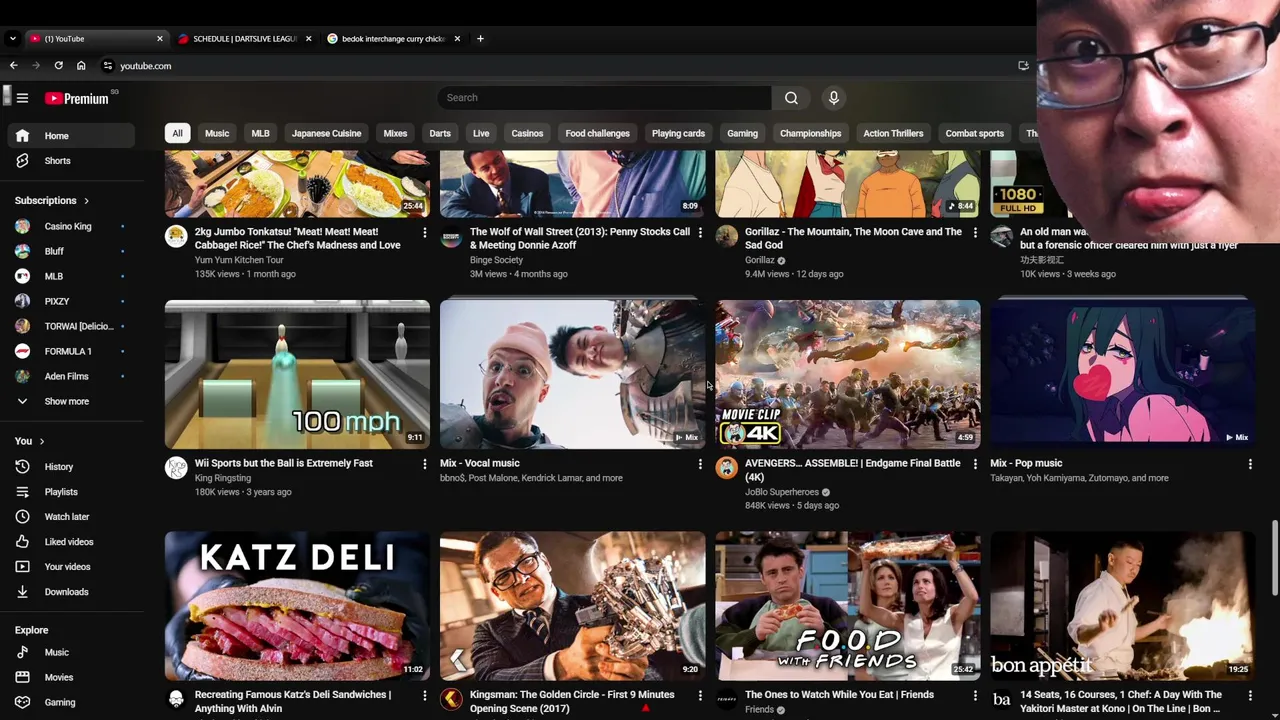This screenshot has height=720, width=1280.
Task: Open Gaming under Explore in sidebar
Action: point(70,702)
